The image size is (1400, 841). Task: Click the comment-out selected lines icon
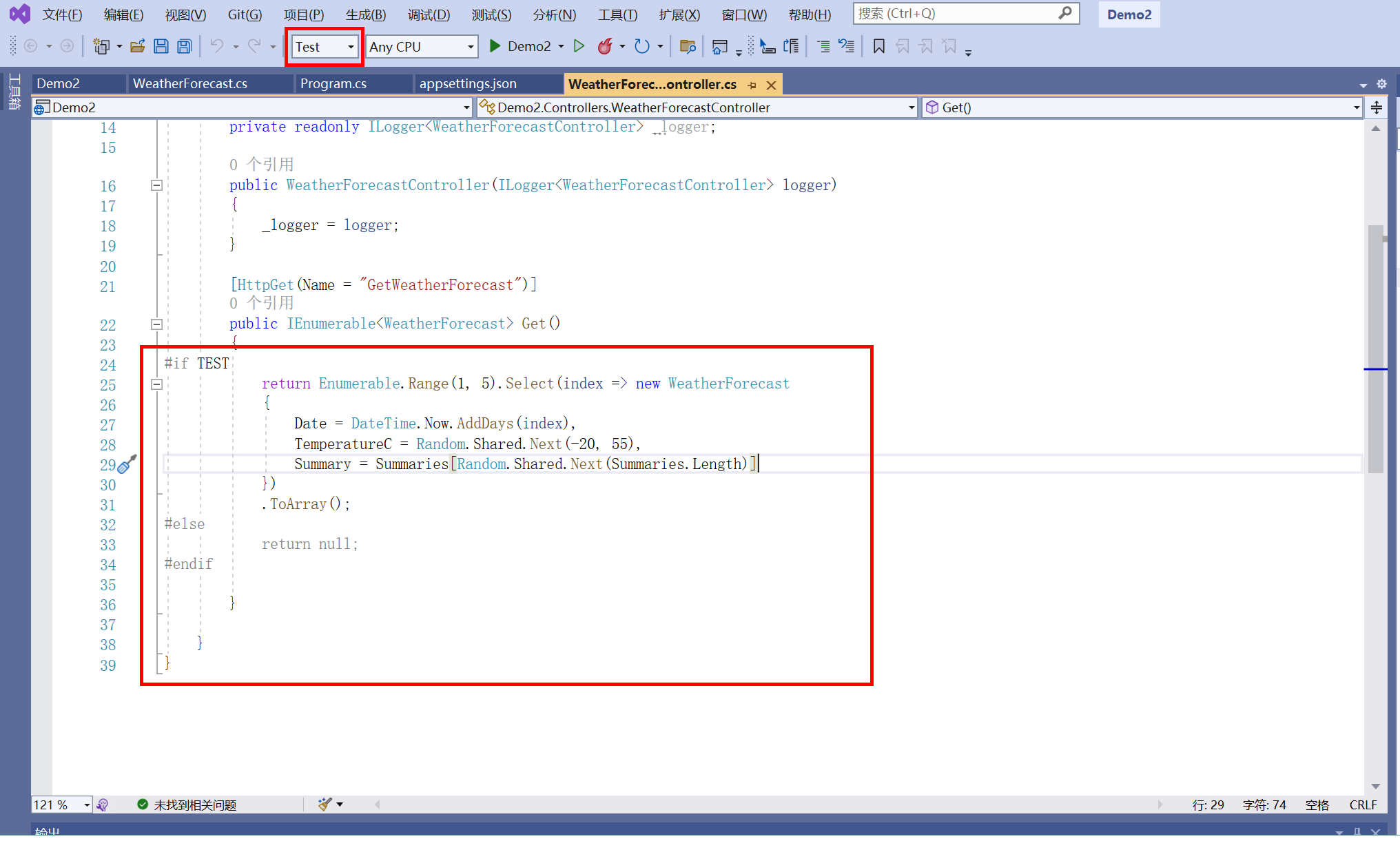[823, 47]
